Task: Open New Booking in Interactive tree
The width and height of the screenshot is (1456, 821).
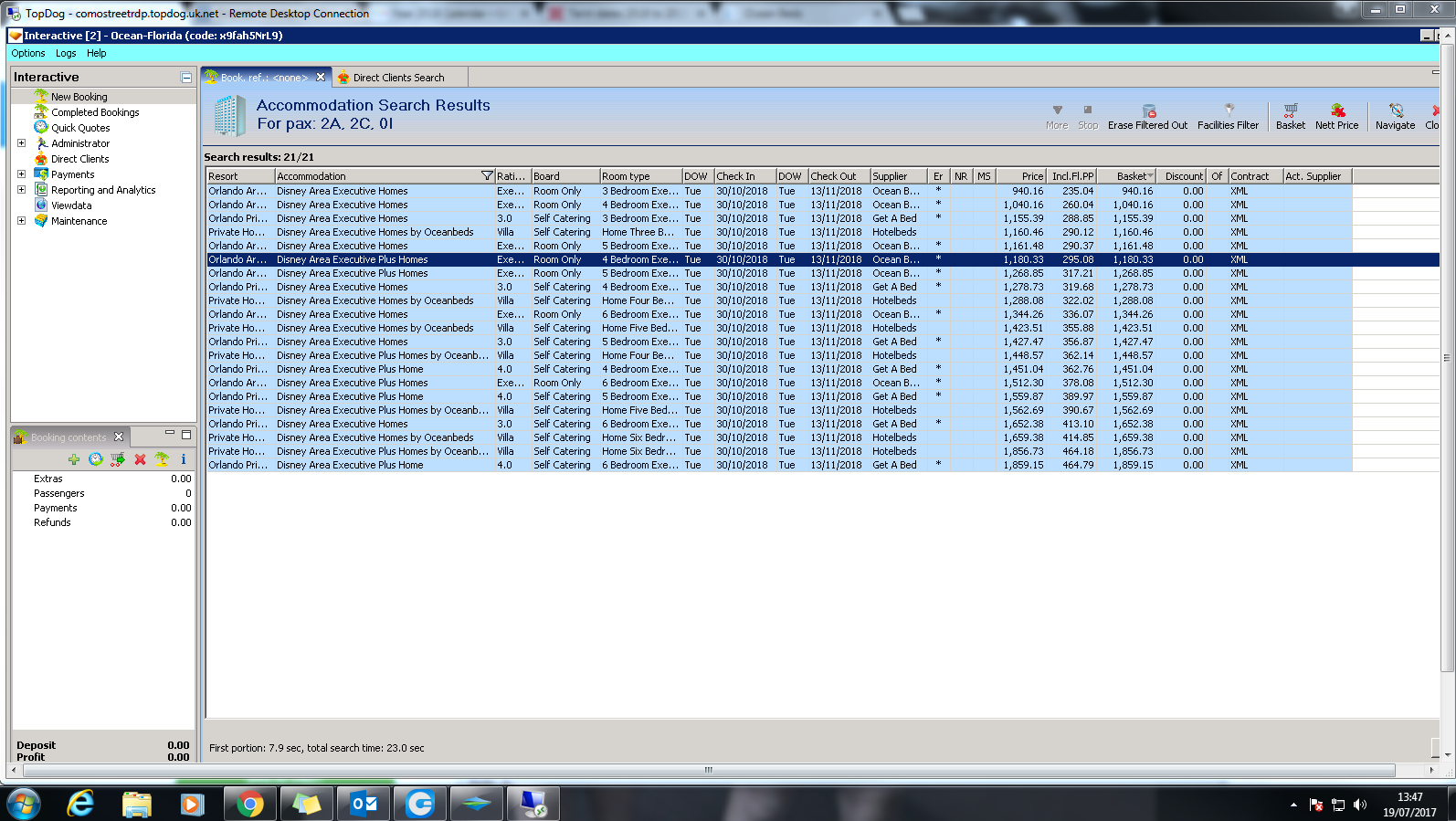Action: pos(79,97)
